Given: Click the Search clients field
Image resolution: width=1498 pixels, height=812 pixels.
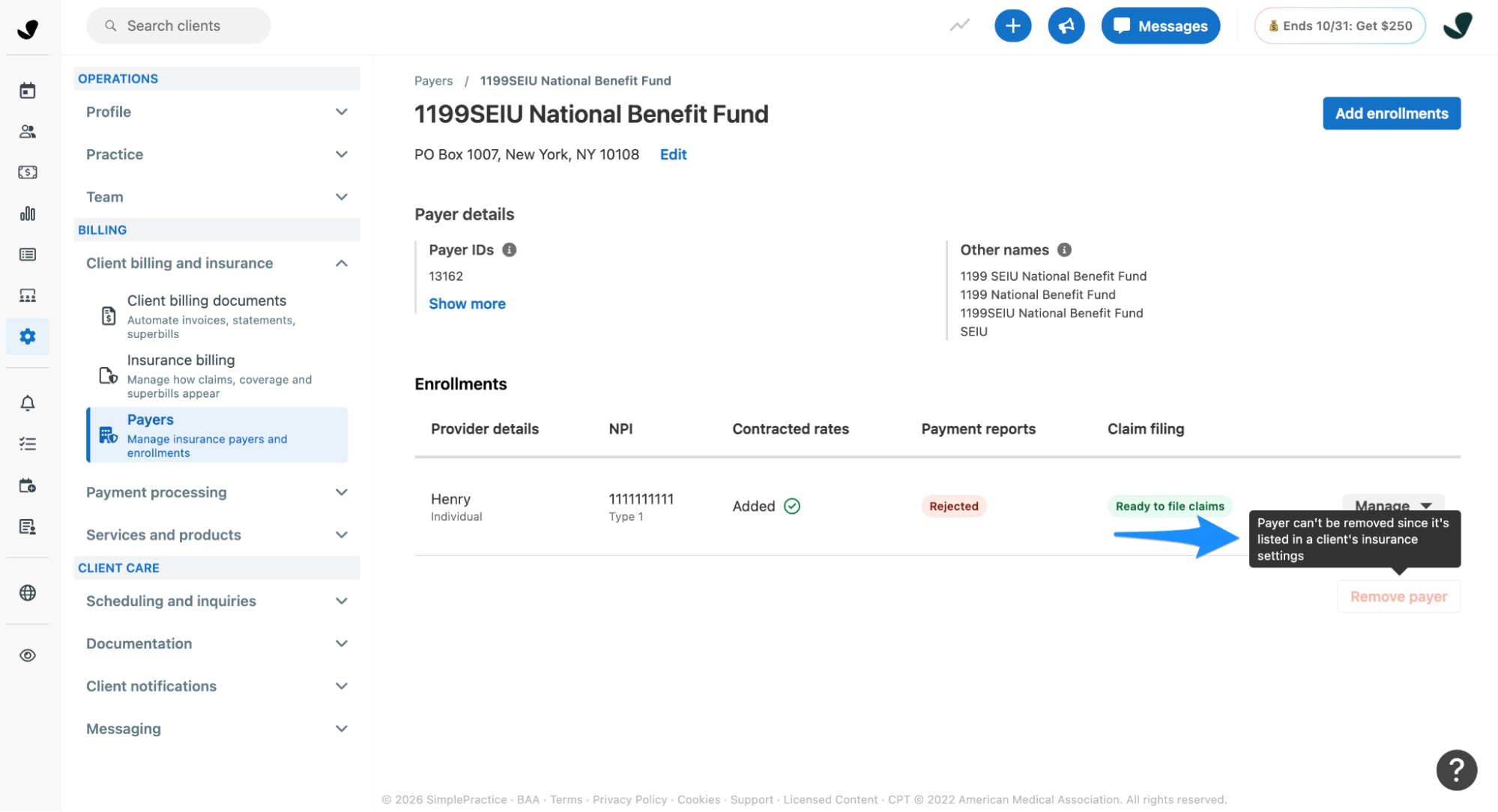Looking at the screenshot, I should [x=178, y=25].
